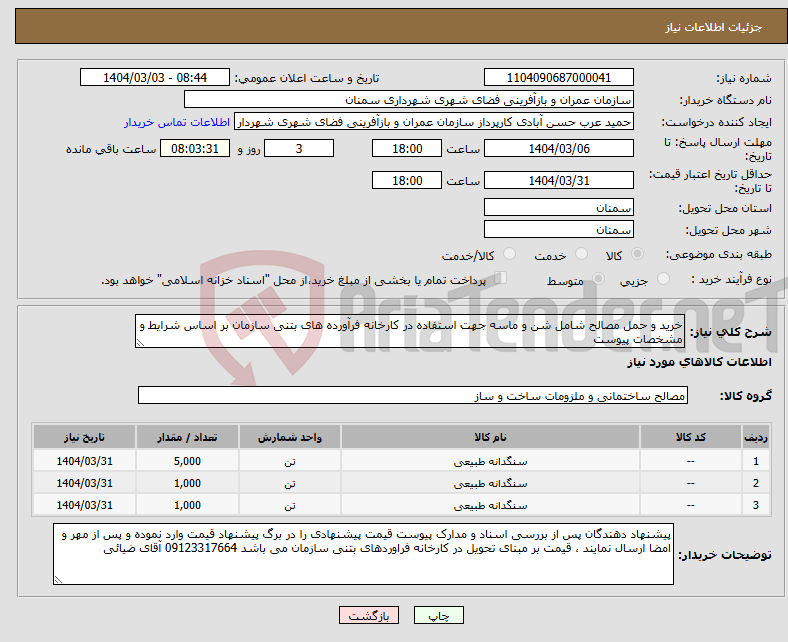Click the response deadline date 1404/03/06
This screenshot has height=642, width=788.
tap(558, 148)
